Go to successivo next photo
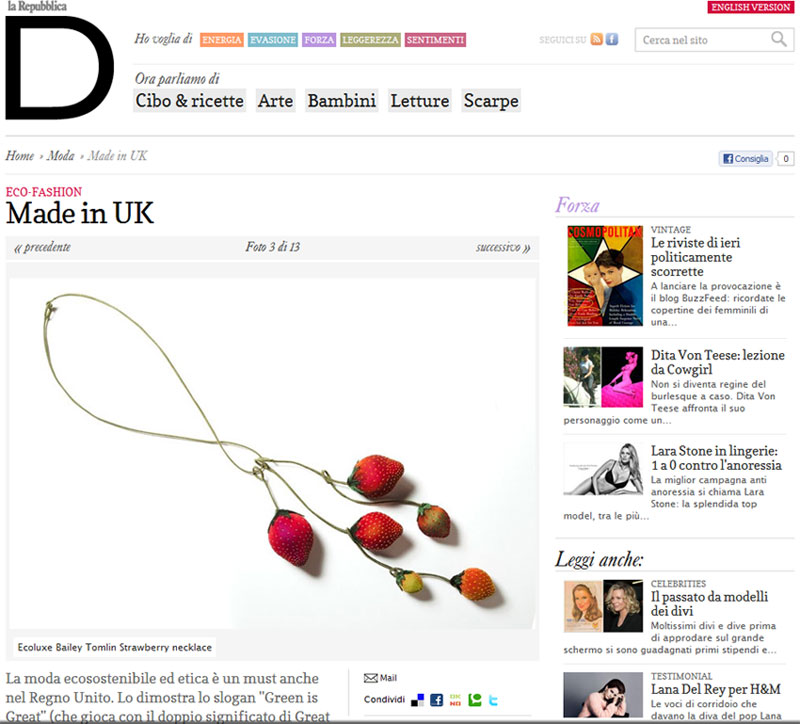This screenshot has height=724, width=800. click(x=503, y=247)
